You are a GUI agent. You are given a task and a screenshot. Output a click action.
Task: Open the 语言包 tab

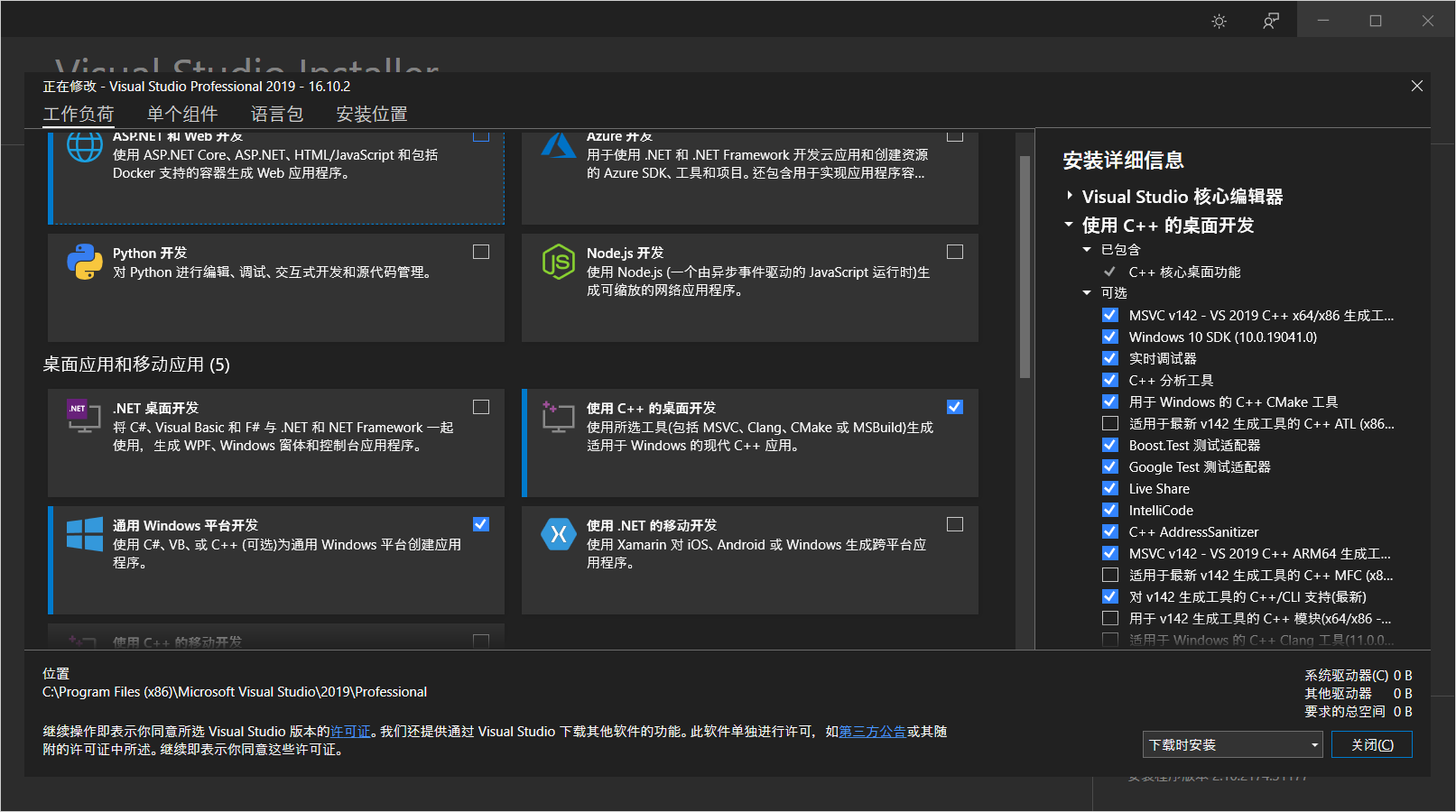pyautogui.click(x=277, y=114)
